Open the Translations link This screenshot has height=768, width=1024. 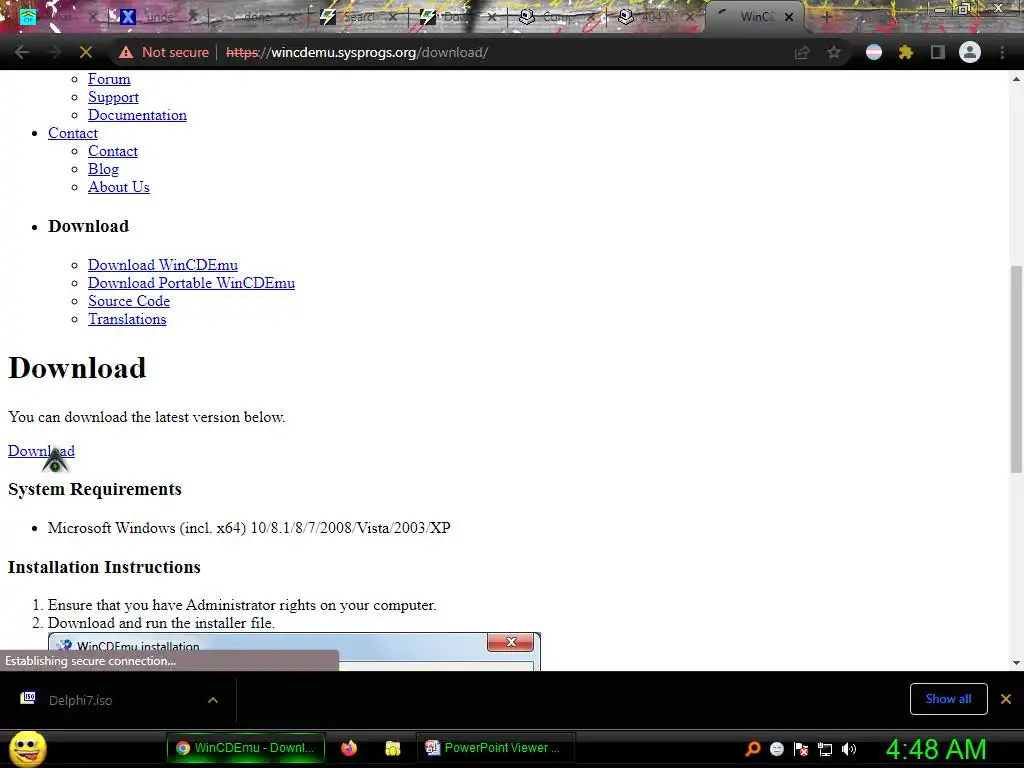tap(127, 319)
